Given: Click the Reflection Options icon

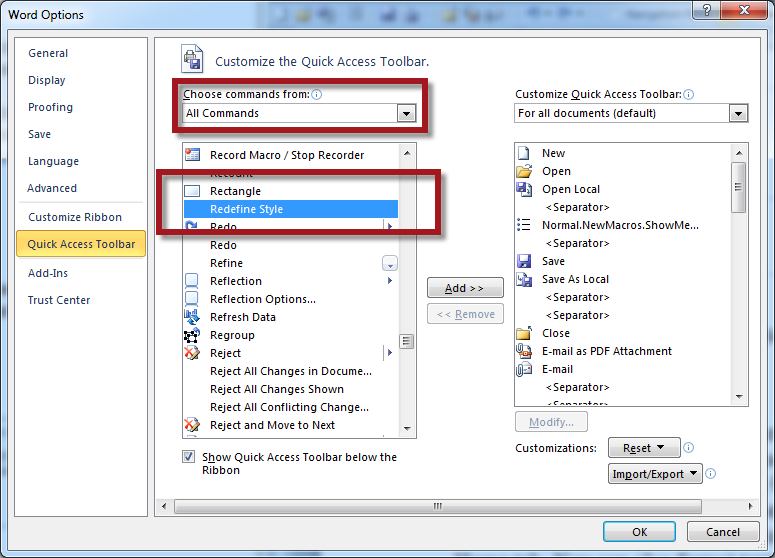Looking at the screenshot, I should pos(191,299).
